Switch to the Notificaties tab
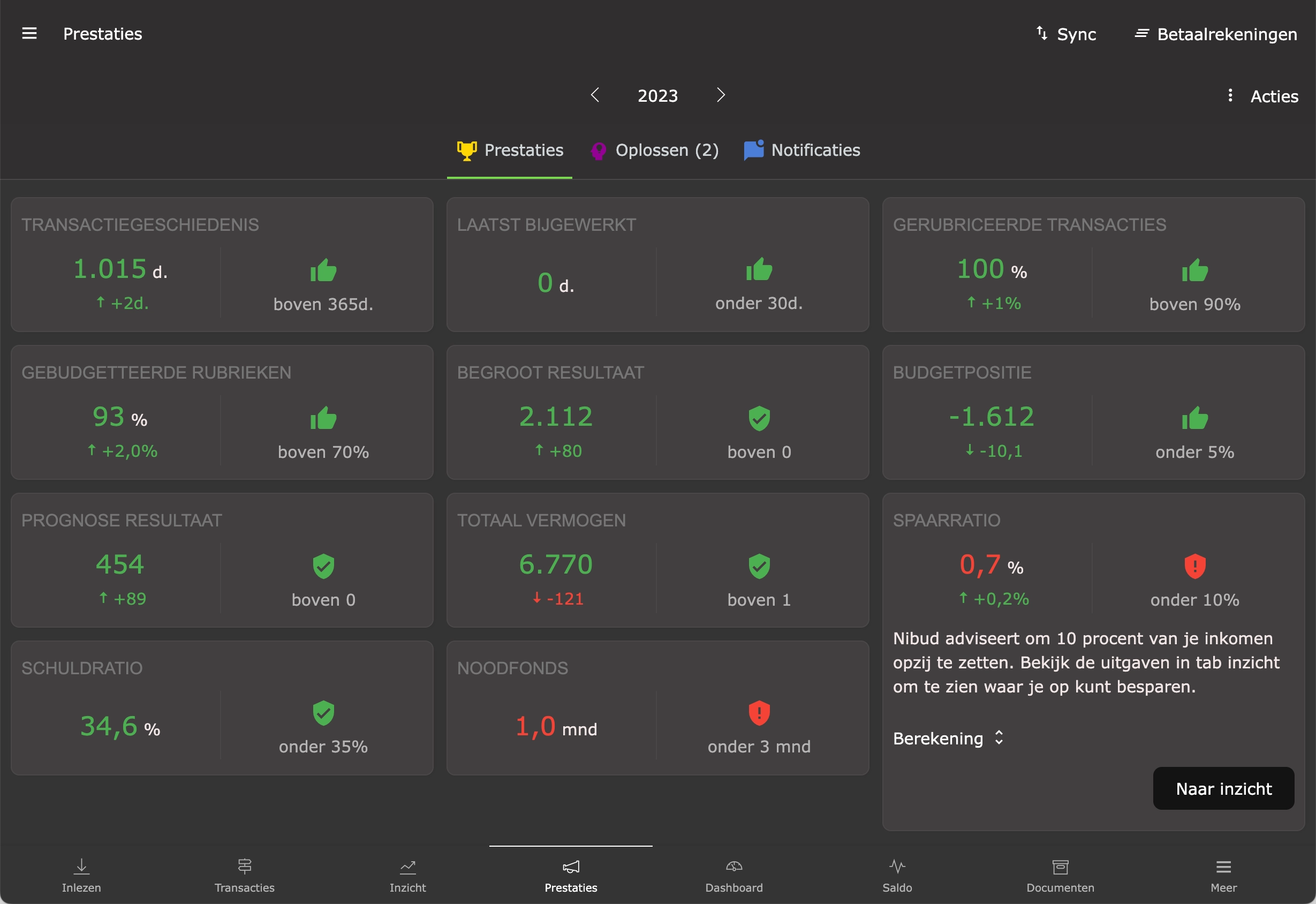 click(x=802, y=150)
